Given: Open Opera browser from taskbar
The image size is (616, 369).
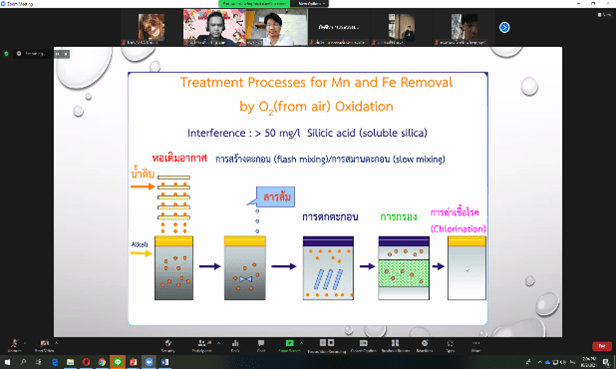Looking at the screenshot, I should point(86,362).
